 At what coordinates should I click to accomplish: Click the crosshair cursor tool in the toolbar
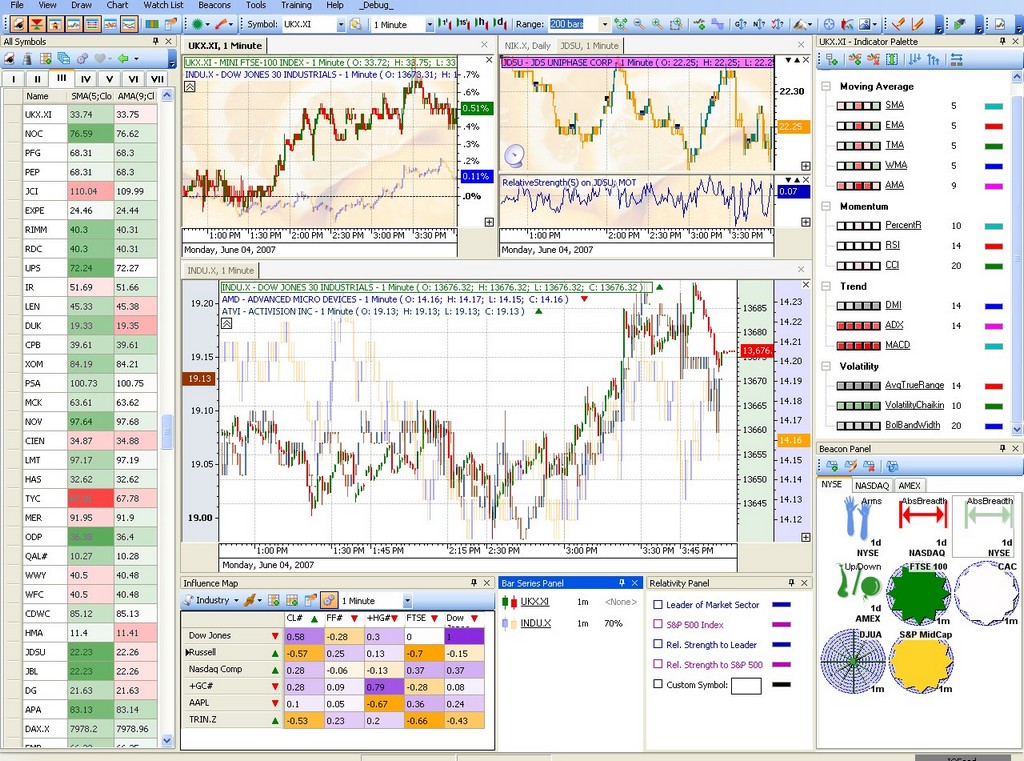(x=829, y=24)
